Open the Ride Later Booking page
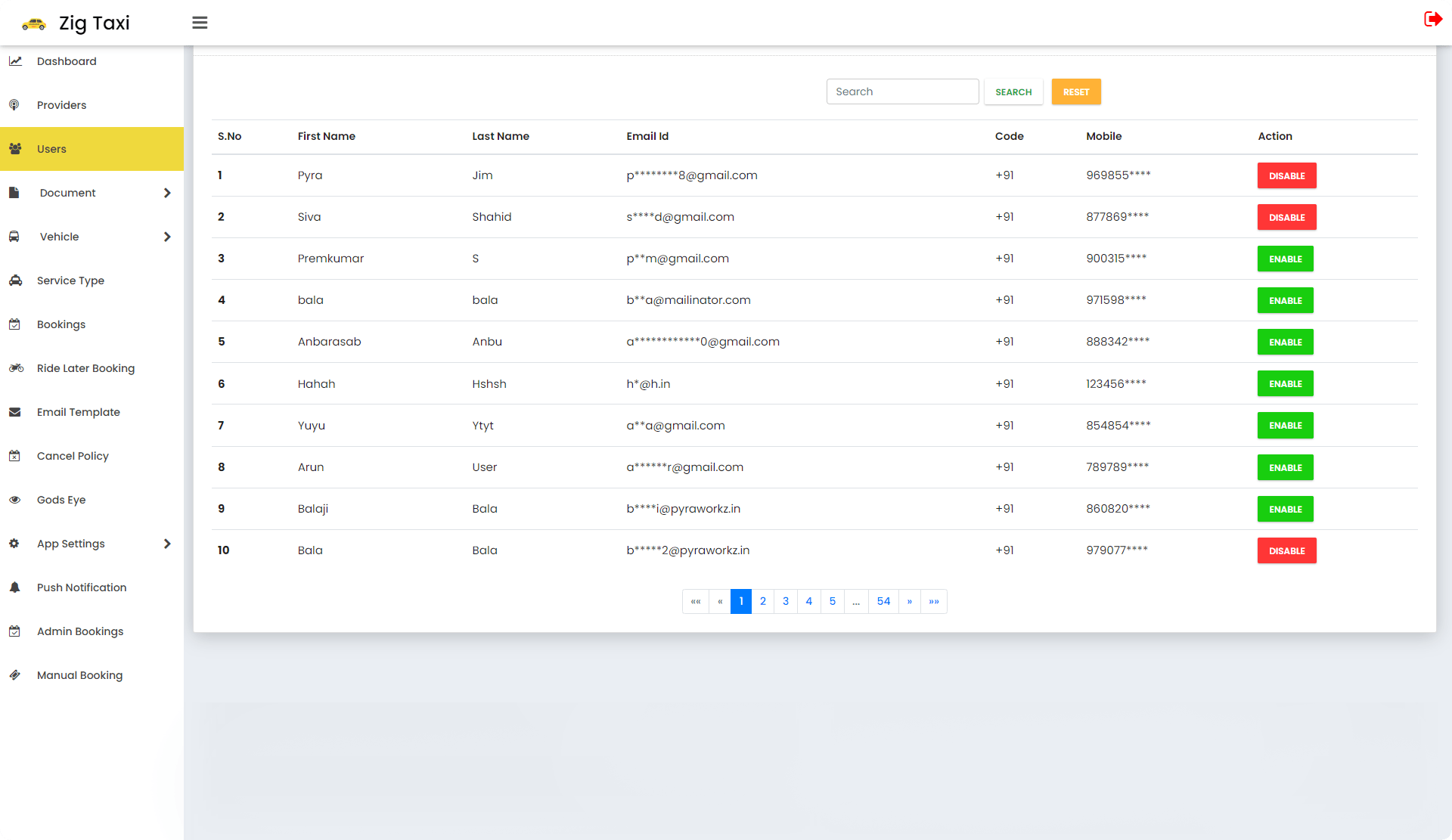 tap(92, 368)
